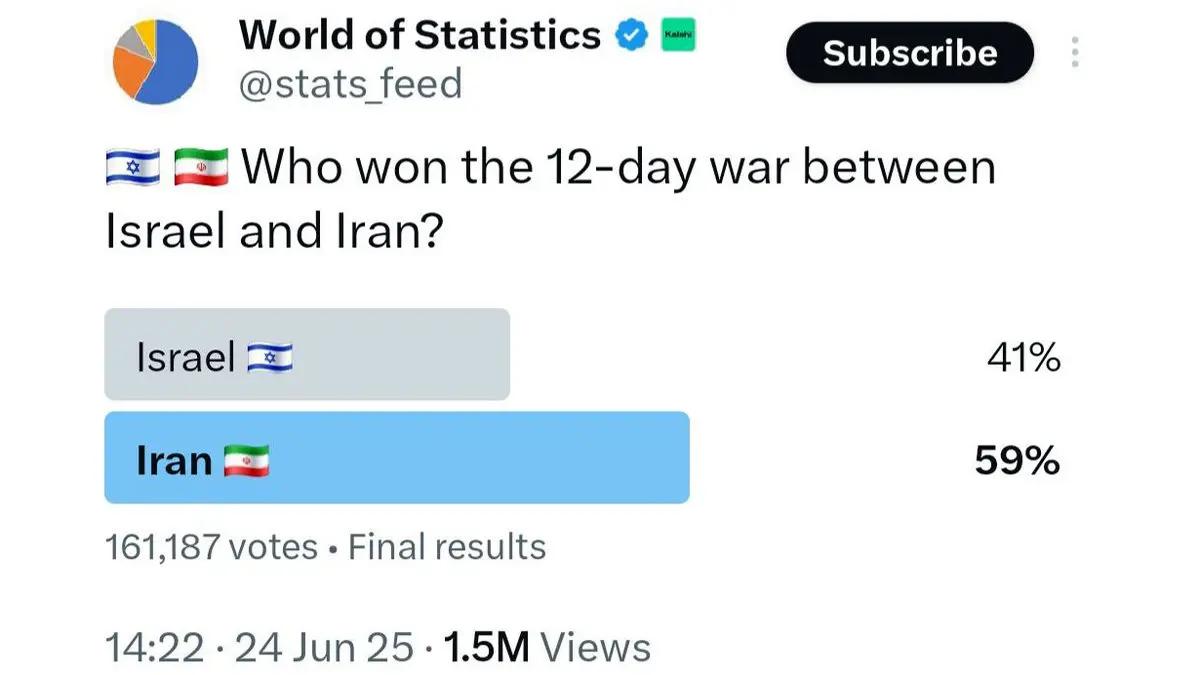Click the @stats_feed handle
The height and width of the screenshot is (675, 1200).
coord(350,83)
